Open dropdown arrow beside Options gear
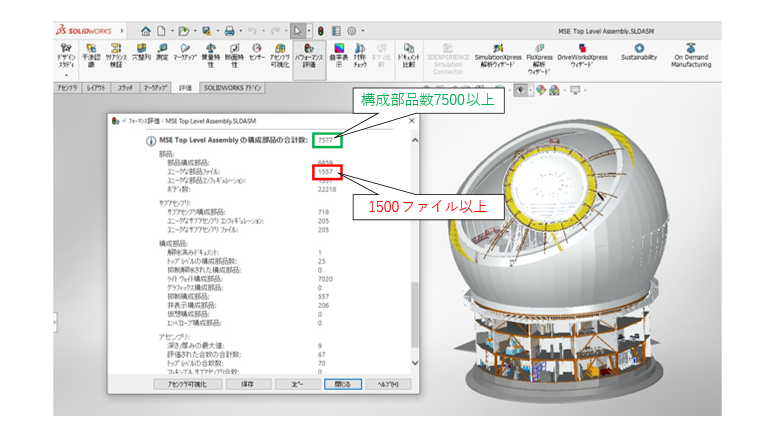The height and width of the screenshot is (436, 775). [x=363, y=31]
